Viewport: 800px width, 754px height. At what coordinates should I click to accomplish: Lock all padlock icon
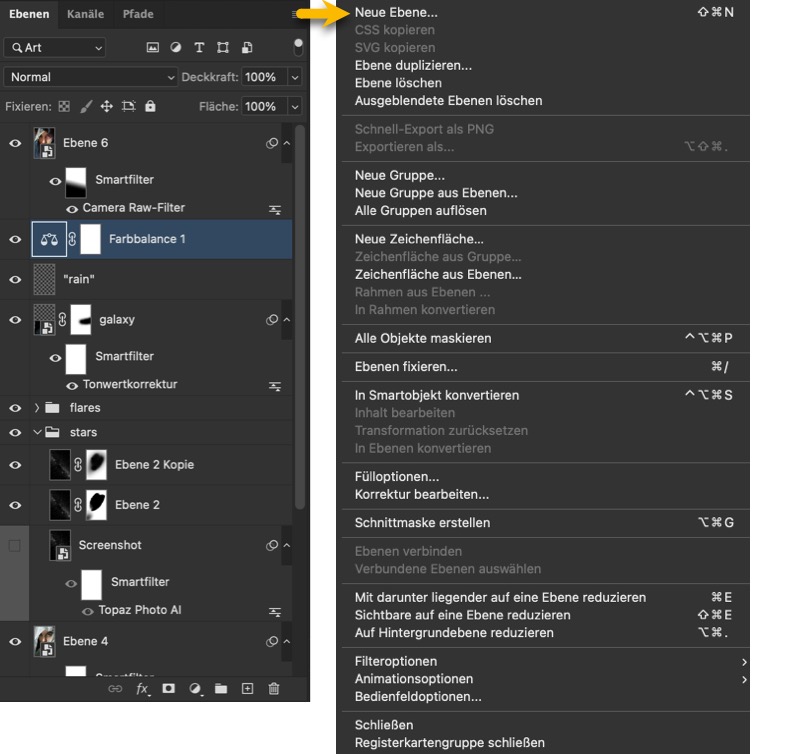pyautogui.click(x=150, y=106)
